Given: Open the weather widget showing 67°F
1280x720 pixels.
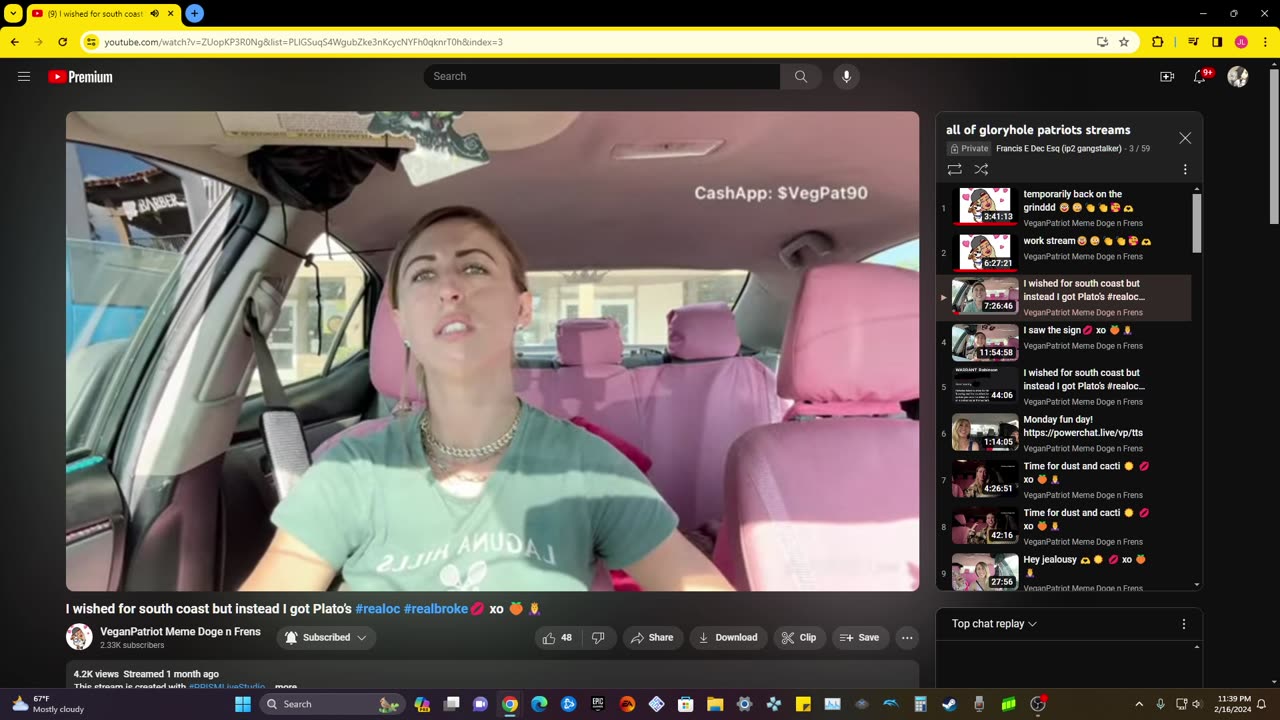Looking at the screenshot, I should (47, 704).
